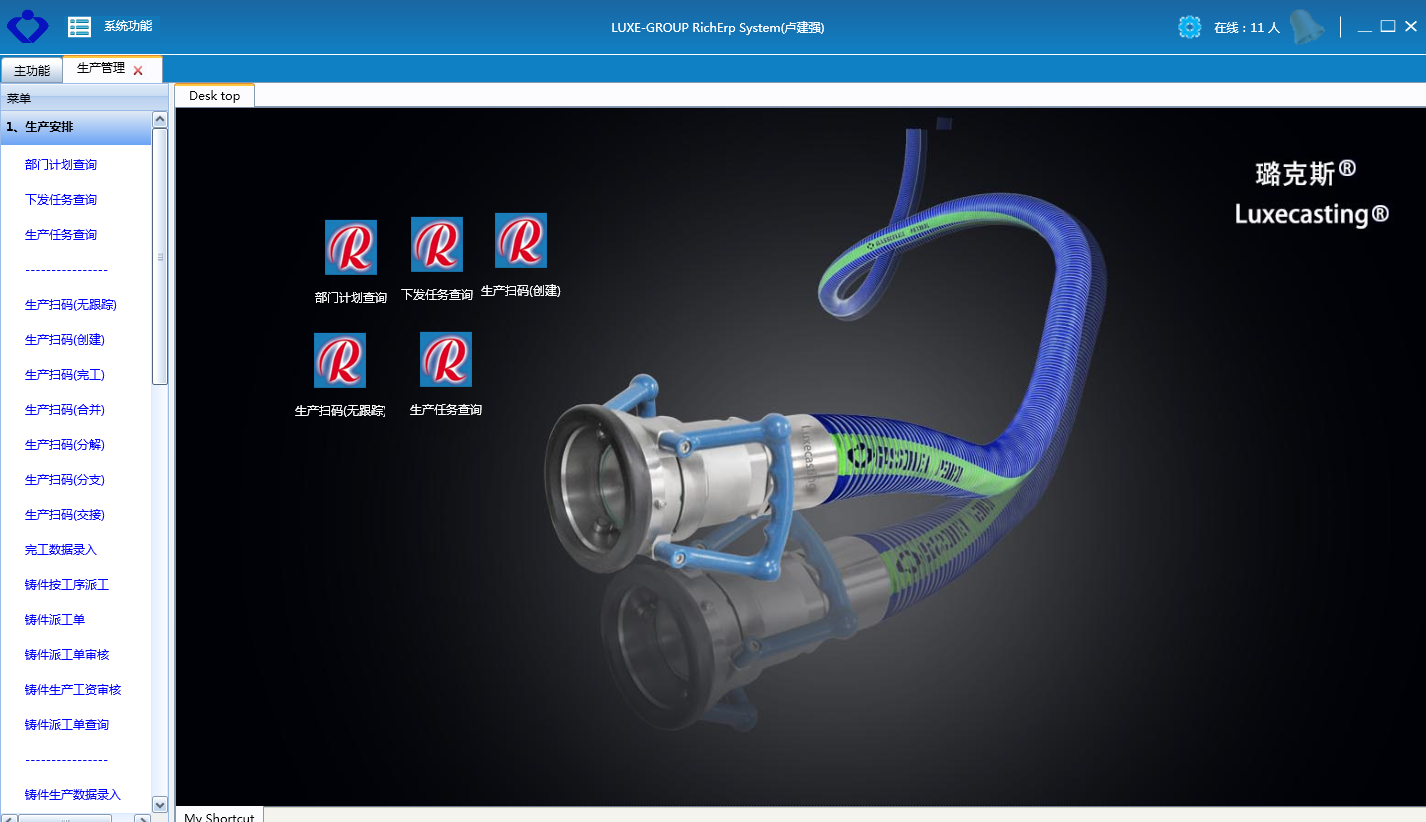
Task: Select the Desk top tab
Action: [x=214, y=96]
